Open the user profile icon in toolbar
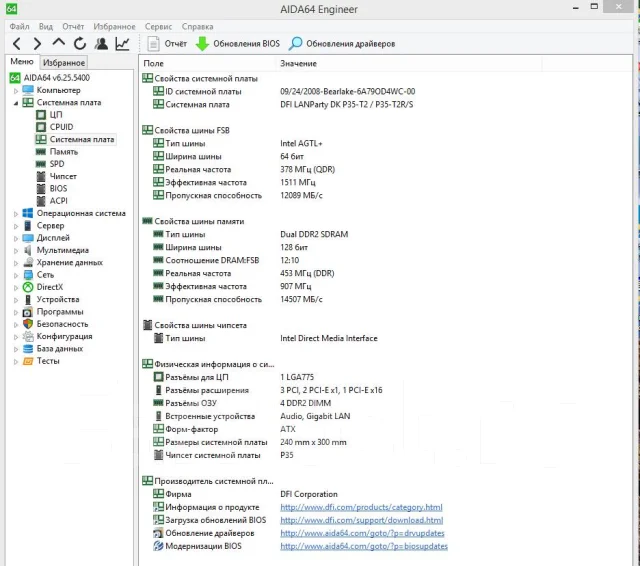 [x=101, y=44]
